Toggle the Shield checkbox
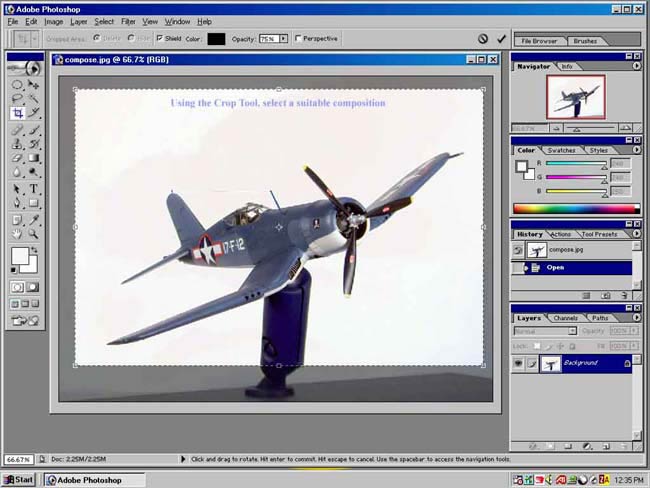Viewport: 650px width, 488px height. 160,38
